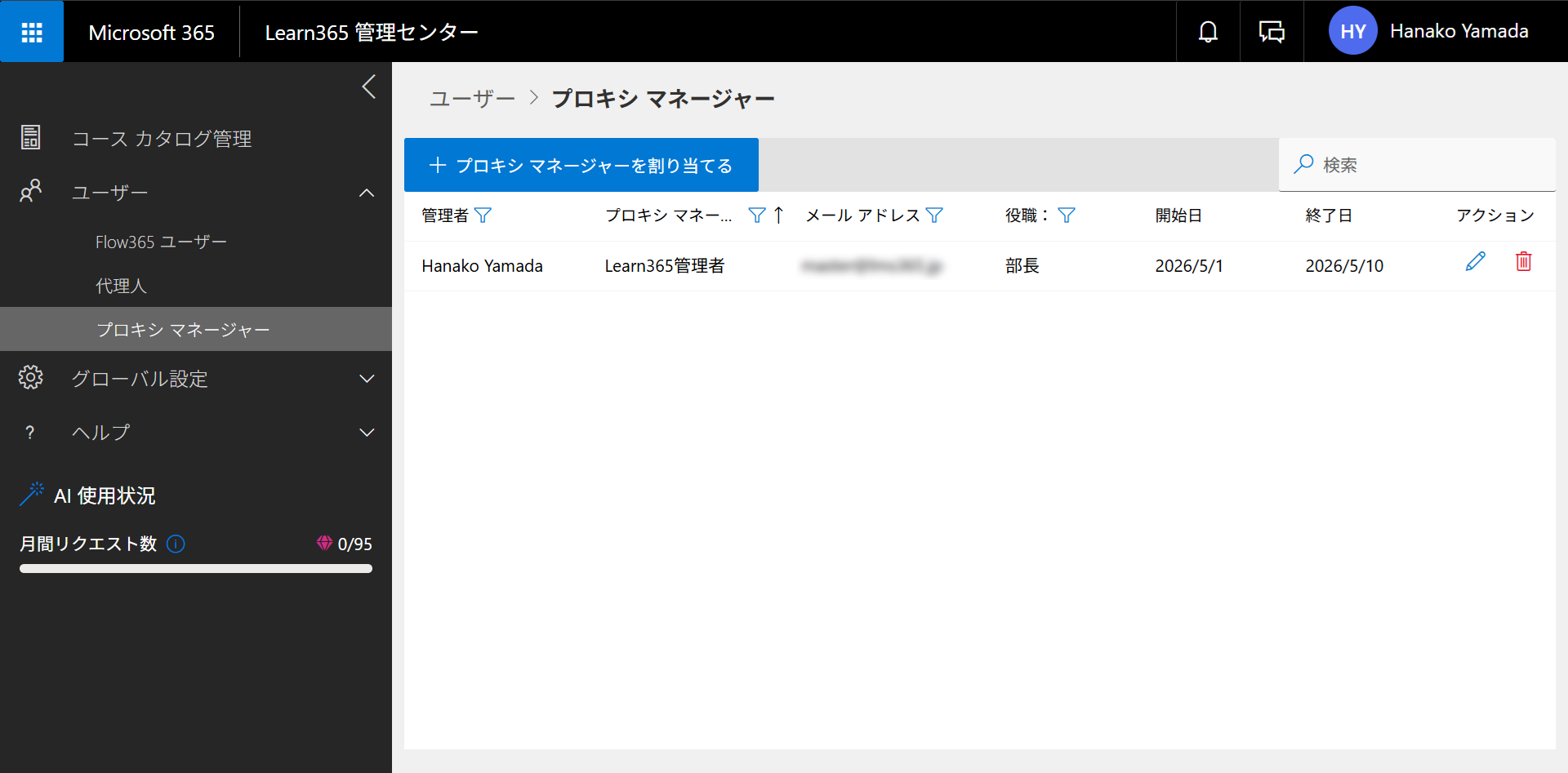Viewport: 1568px width, 773px height.
Task: Go to ユーザー breadcrumb link
Action: [x=473, y=99]
